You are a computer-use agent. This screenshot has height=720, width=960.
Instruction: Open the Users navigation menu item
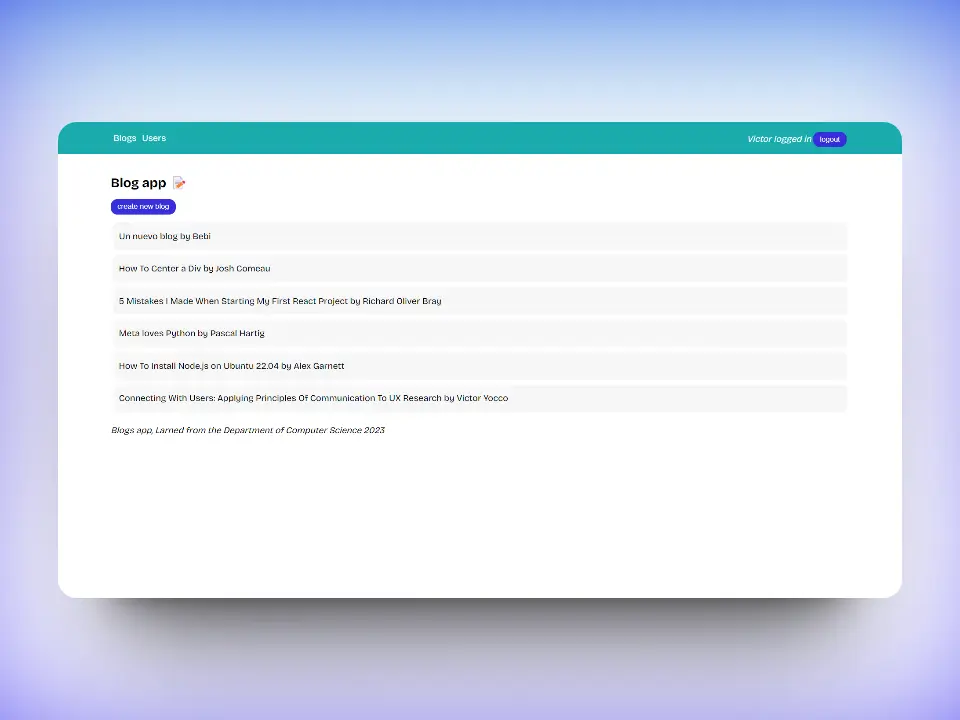(153, 138)
